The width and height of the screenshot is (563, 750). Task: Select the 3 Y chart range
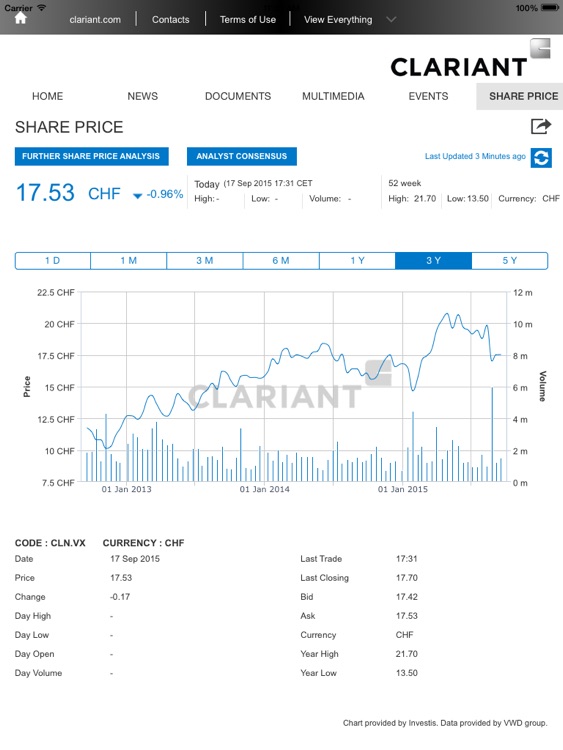click(x=433, y=261)
